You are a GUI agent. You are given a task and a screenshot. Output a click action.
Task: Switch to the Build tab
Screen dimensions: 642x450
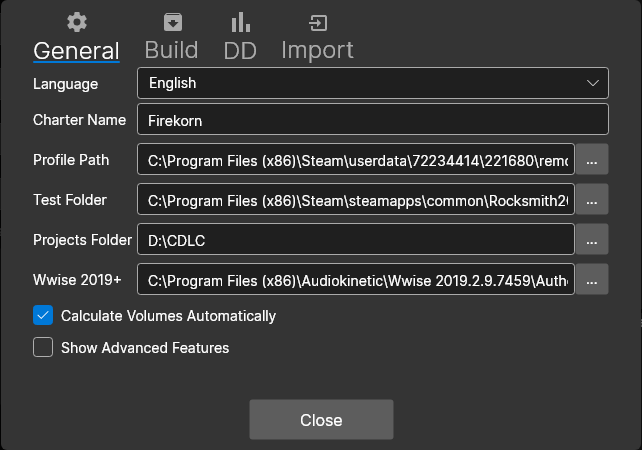click(172, 49)
